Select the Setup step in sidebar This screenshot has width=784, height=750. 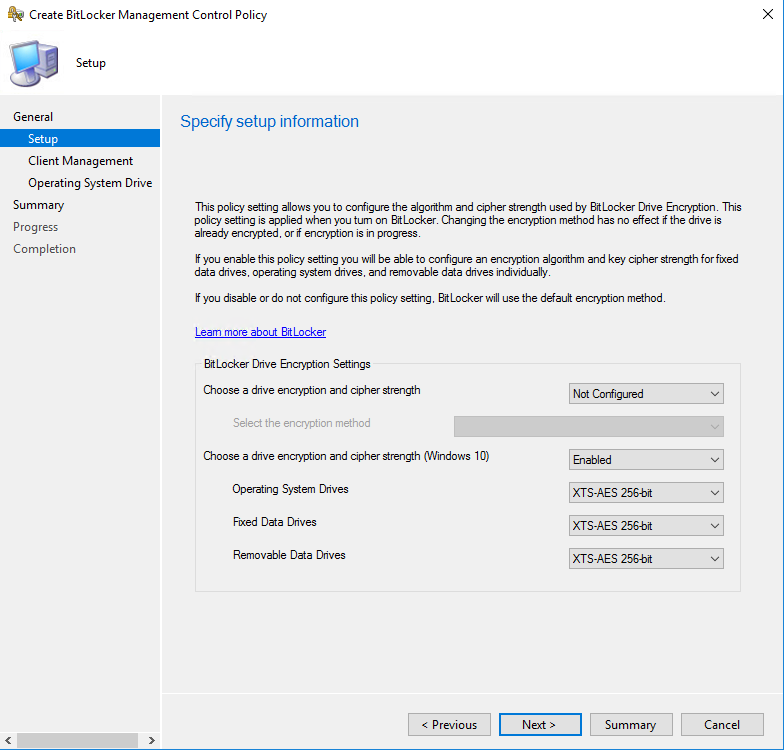click(80, 138)
